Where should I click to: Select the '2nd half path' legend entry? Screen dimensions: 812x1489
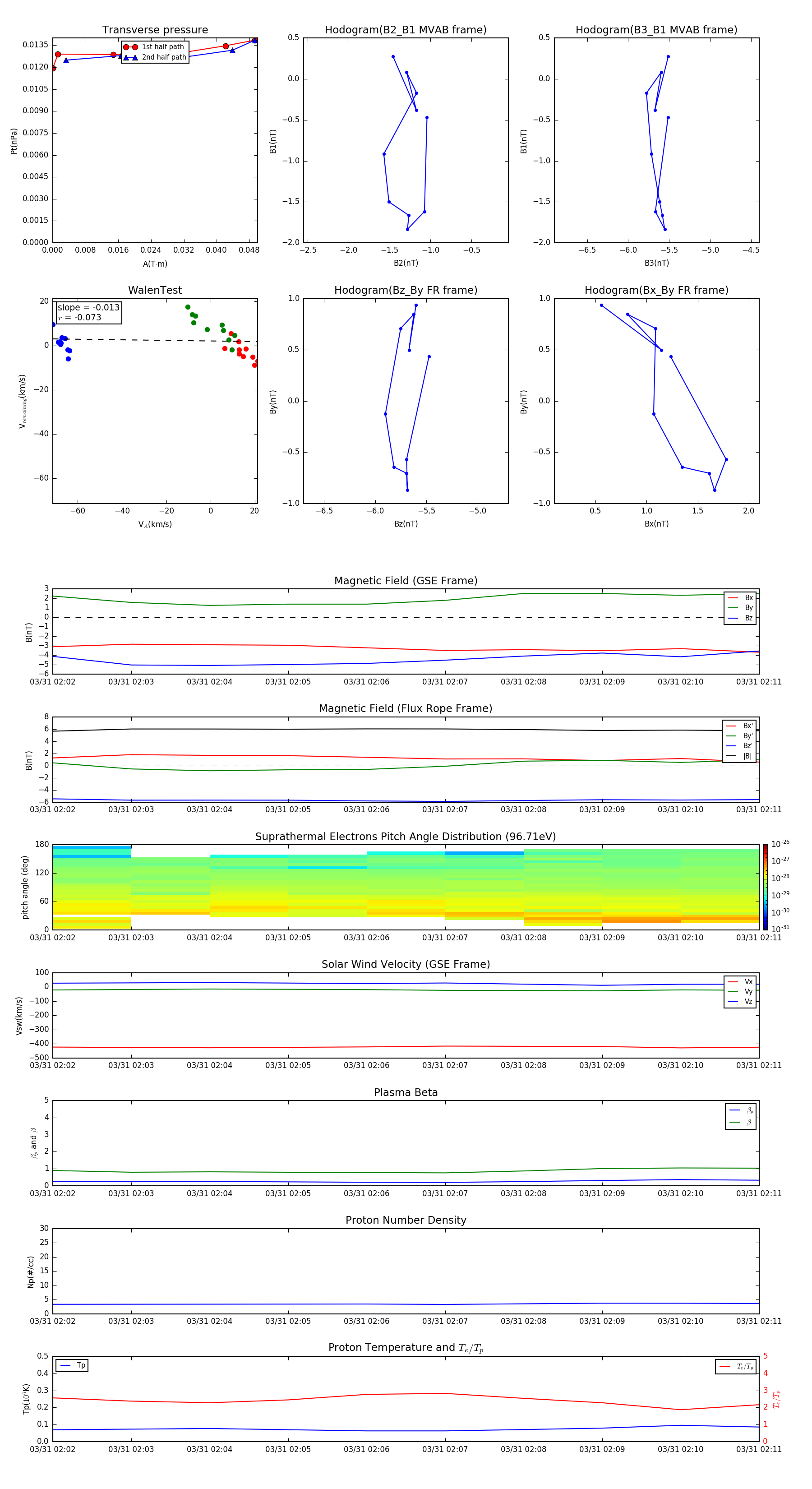tap(154, 57)
